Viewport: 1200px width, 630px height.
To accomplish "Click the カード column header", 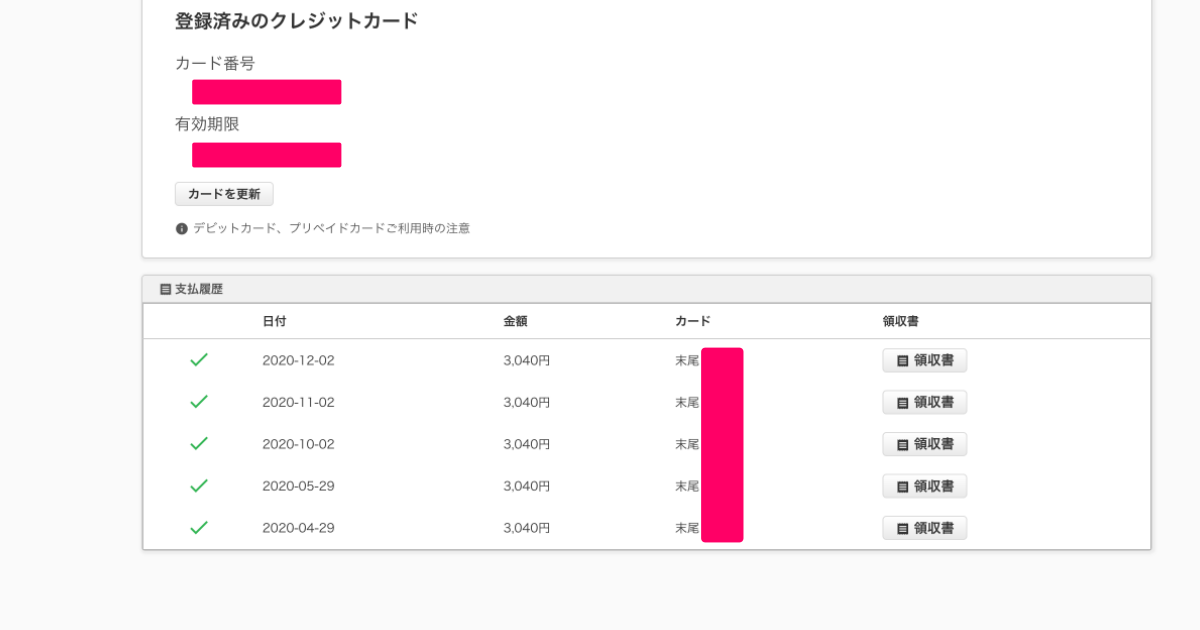I will (x=693, y=321).
